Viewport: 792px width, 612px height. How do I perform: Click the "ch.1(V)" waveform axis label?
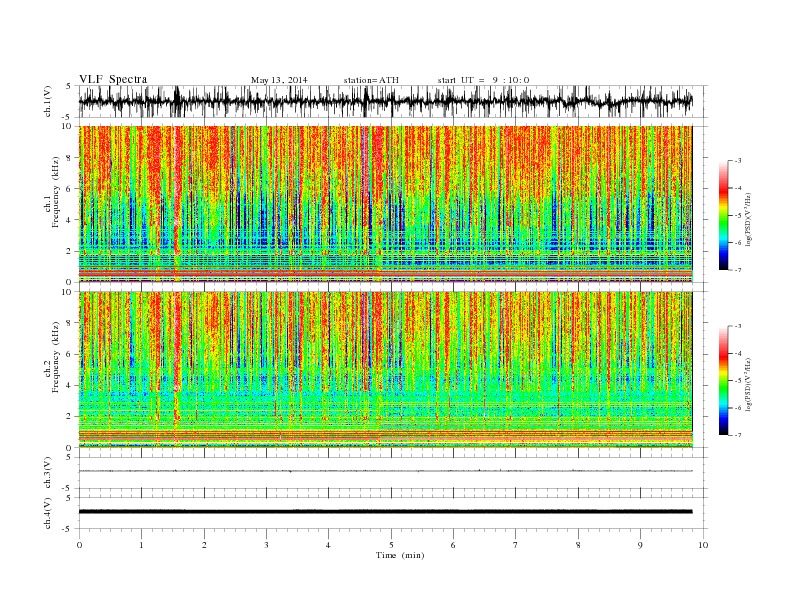click(48, 101)
